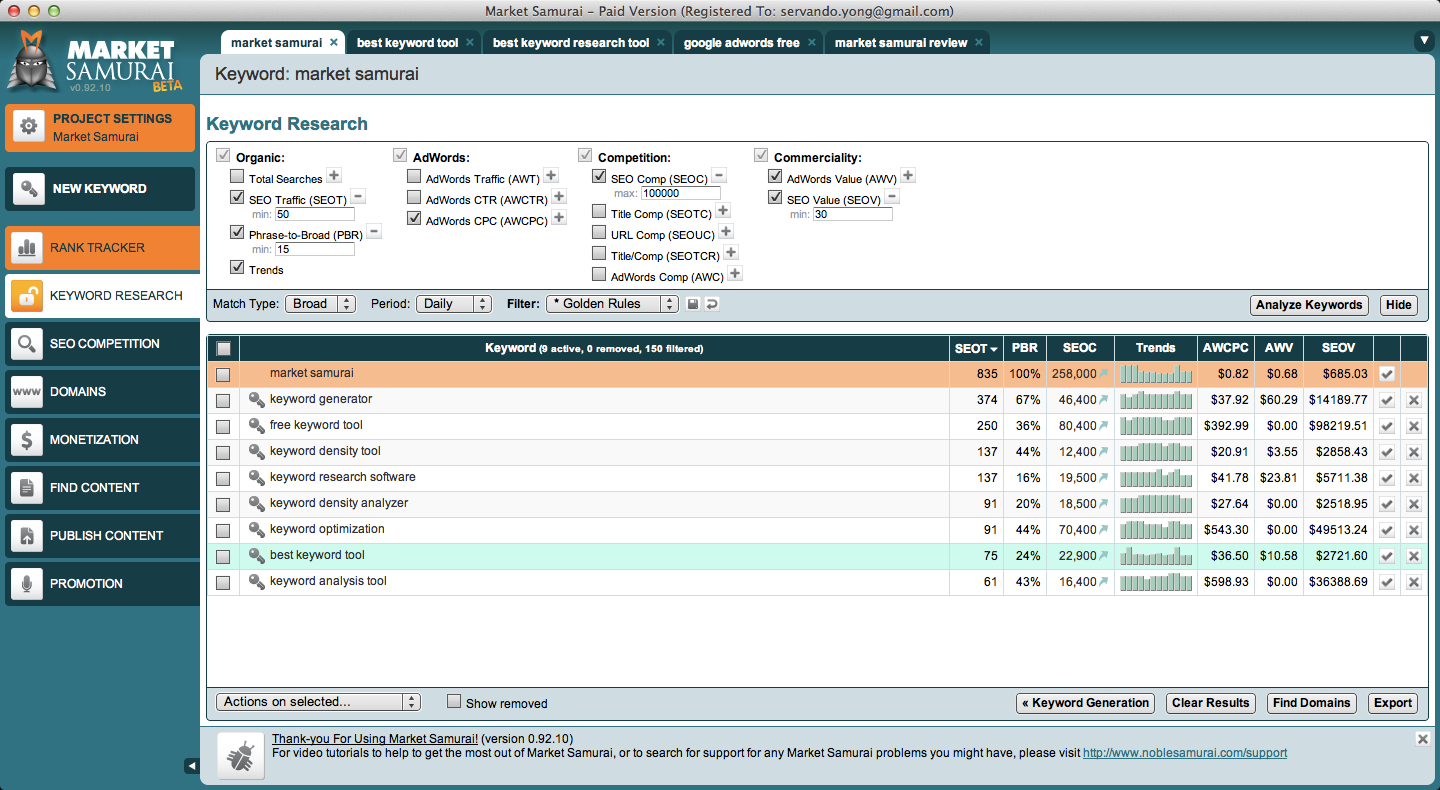Click key icon beside free keyword tool
The width and height of the screenshot is (1440, 790).
click(x=257, y=425)
